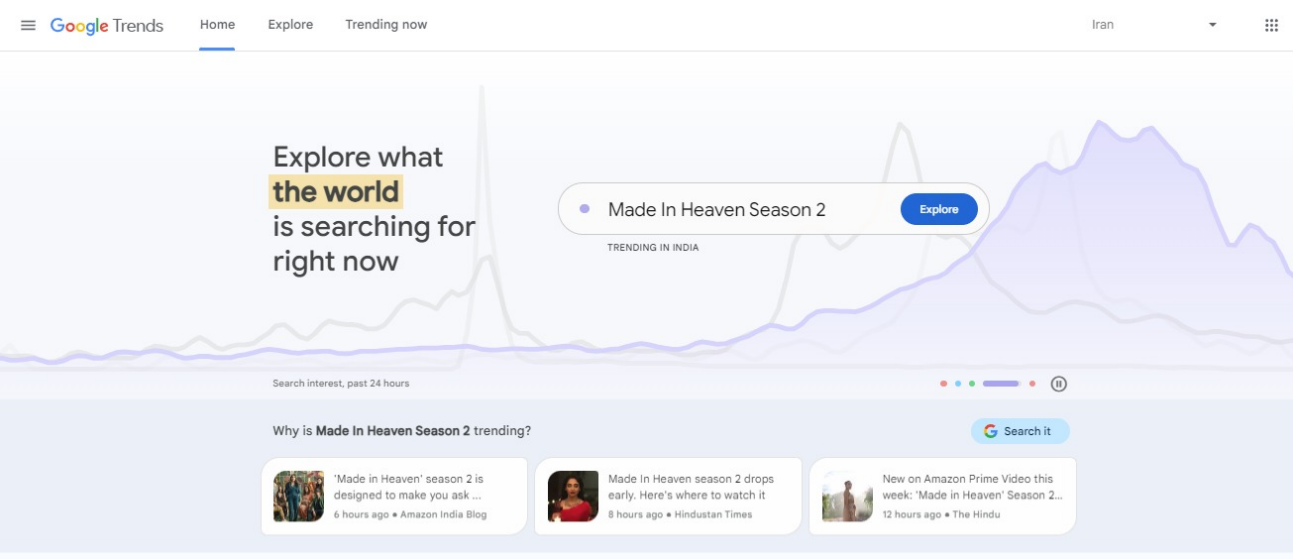Click the Google Trends logo

[107, 26]
